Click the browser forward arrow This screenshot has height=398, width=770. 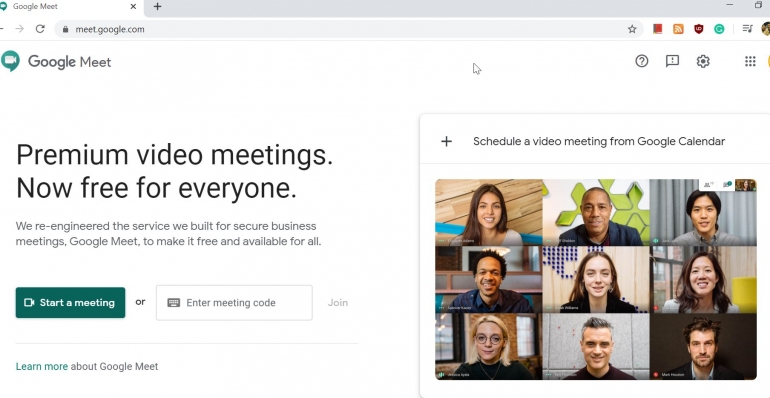pyautogui.click(x=20, y=29)
